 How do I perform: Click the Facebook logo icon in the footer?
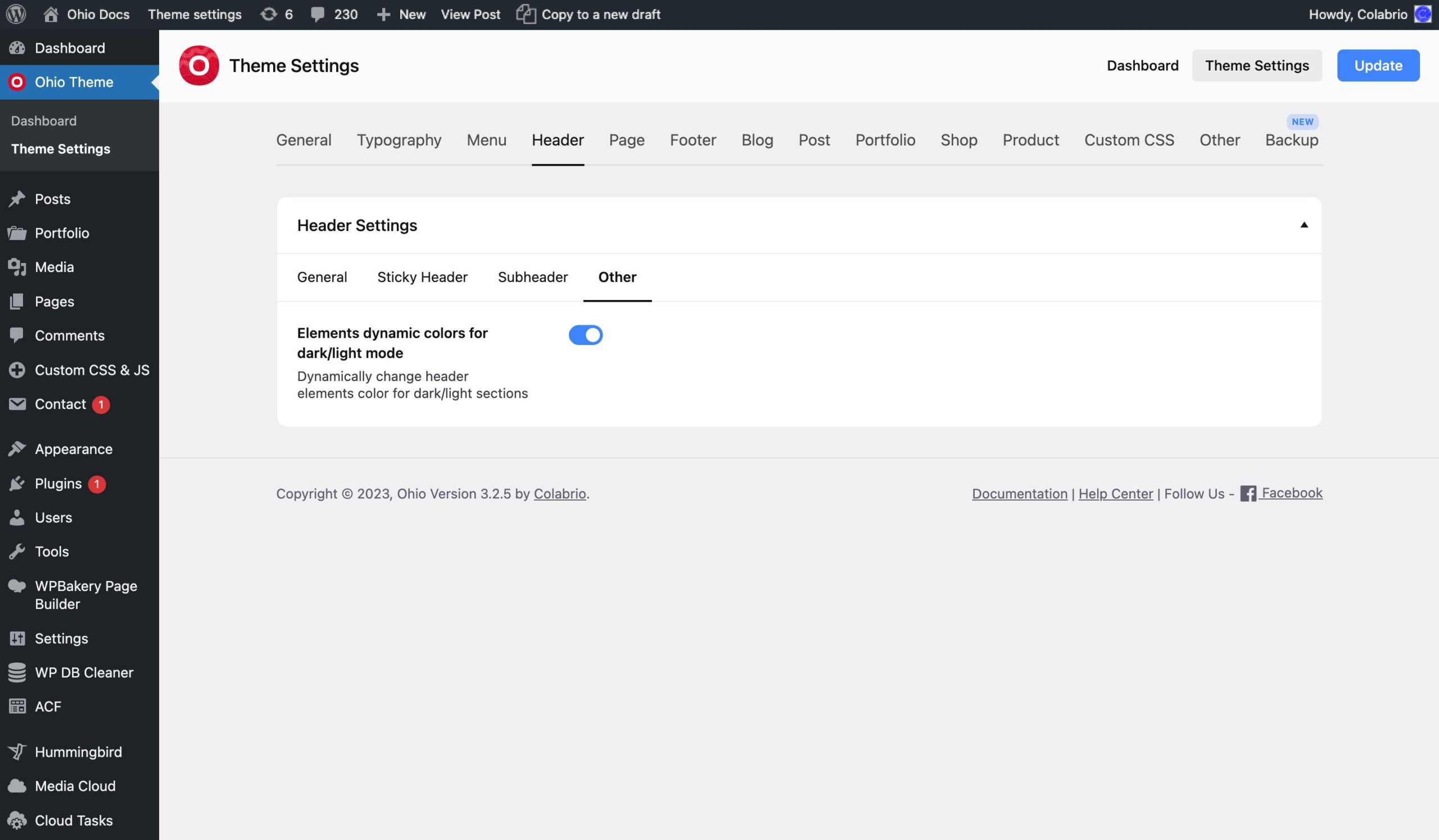pos(1248,494)
